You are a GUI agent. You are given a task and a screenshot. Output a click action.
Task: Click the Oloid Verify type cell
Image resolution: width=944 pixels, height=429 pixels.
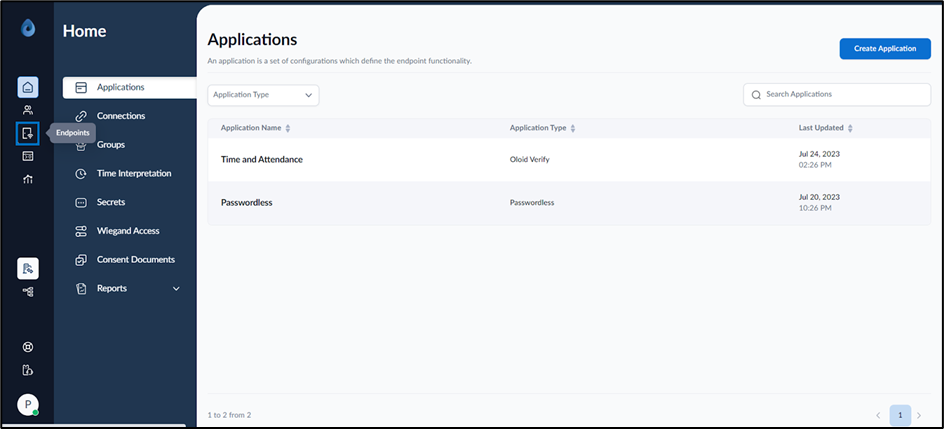[530, 159]
